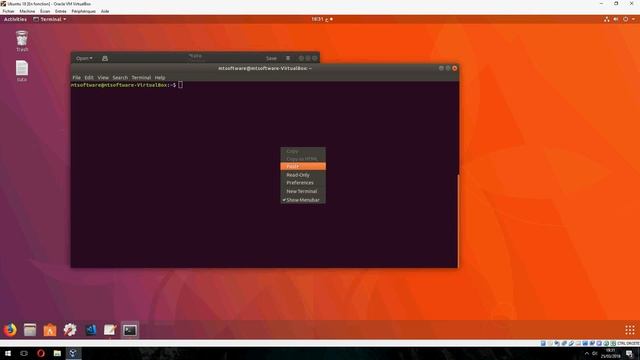Viewport: 640px width, 360px height.
Task: Open Firefox from the Ubuntu dock
Action: (x=10, y=329)
